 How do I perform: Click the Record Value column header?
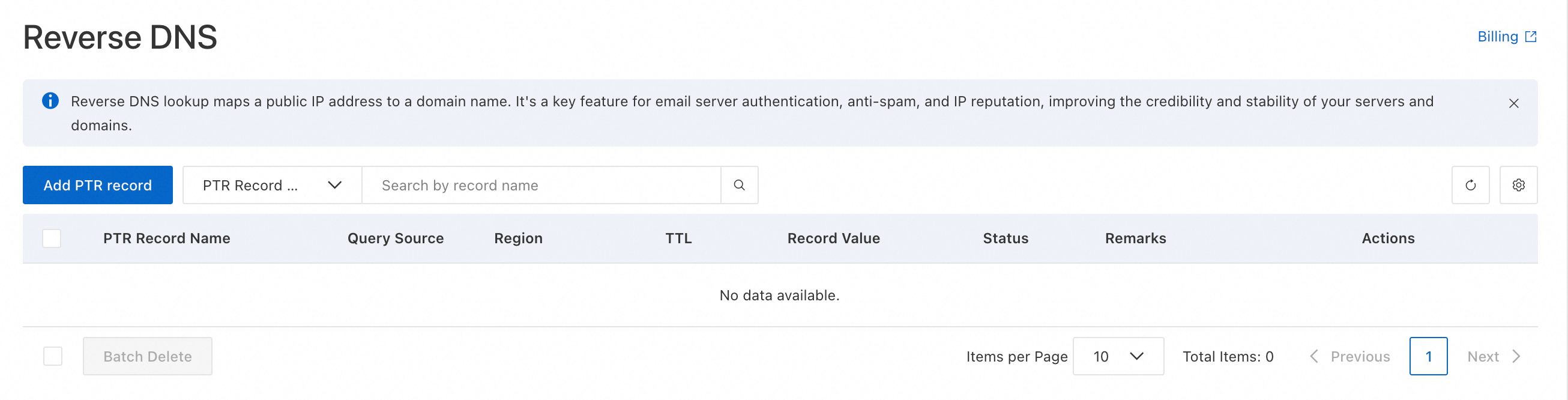tap(833, 238)
